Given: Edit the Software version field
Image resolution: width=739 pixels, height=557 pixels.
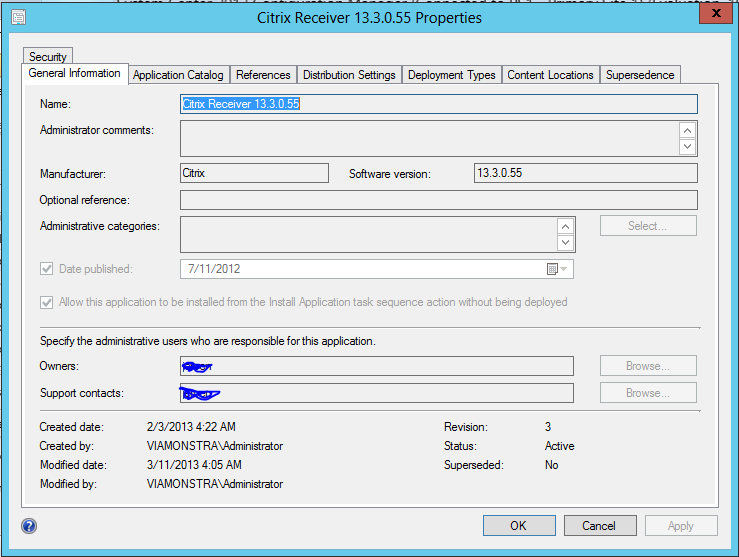Looking at the screenshot, I should tap(585, 173).
